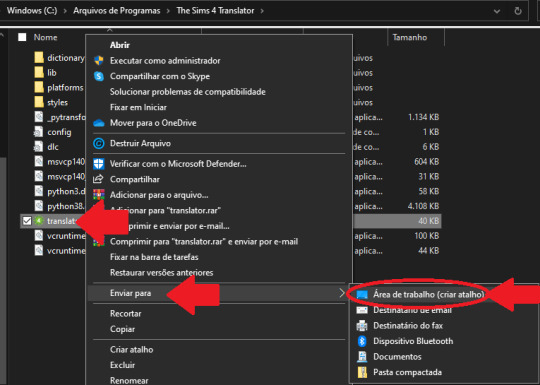Screen dimensions: 540x385
Task: Click the shield icon beside Executar como administrador
Action: click(98, 61)
